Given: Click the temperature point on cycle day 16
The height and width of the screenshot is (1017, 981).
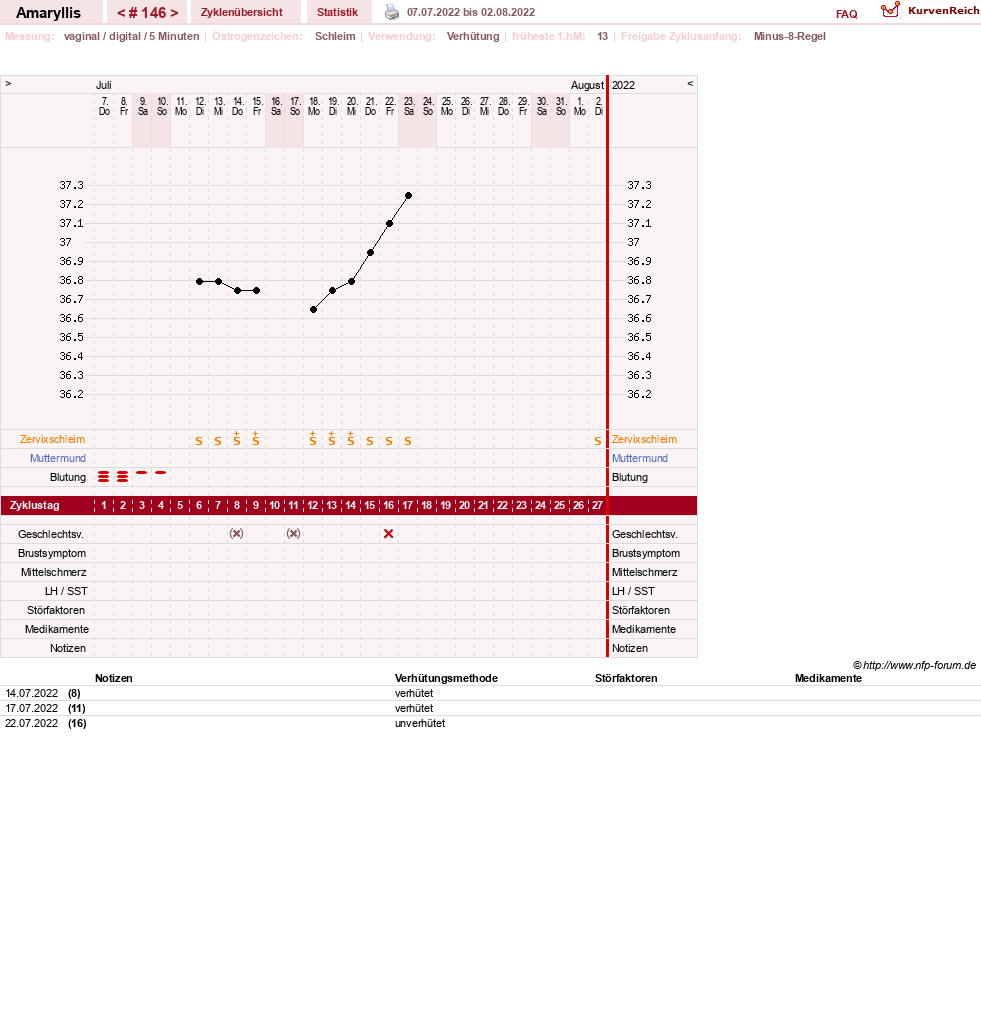Looking at the screenshot, I should pos(389,223).
